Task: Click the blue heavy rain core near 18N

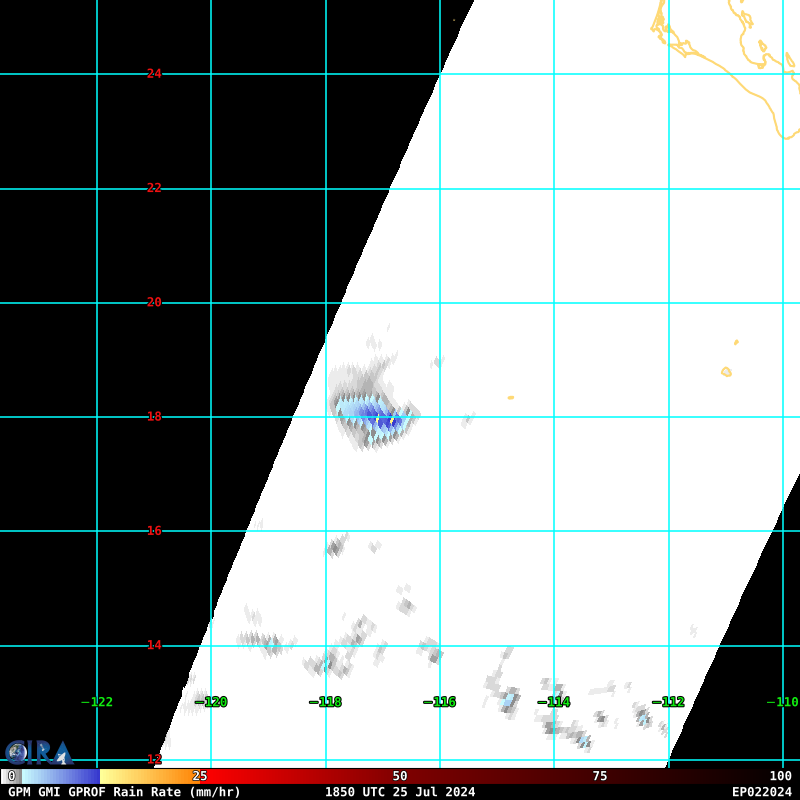Action: click(379, 418)
